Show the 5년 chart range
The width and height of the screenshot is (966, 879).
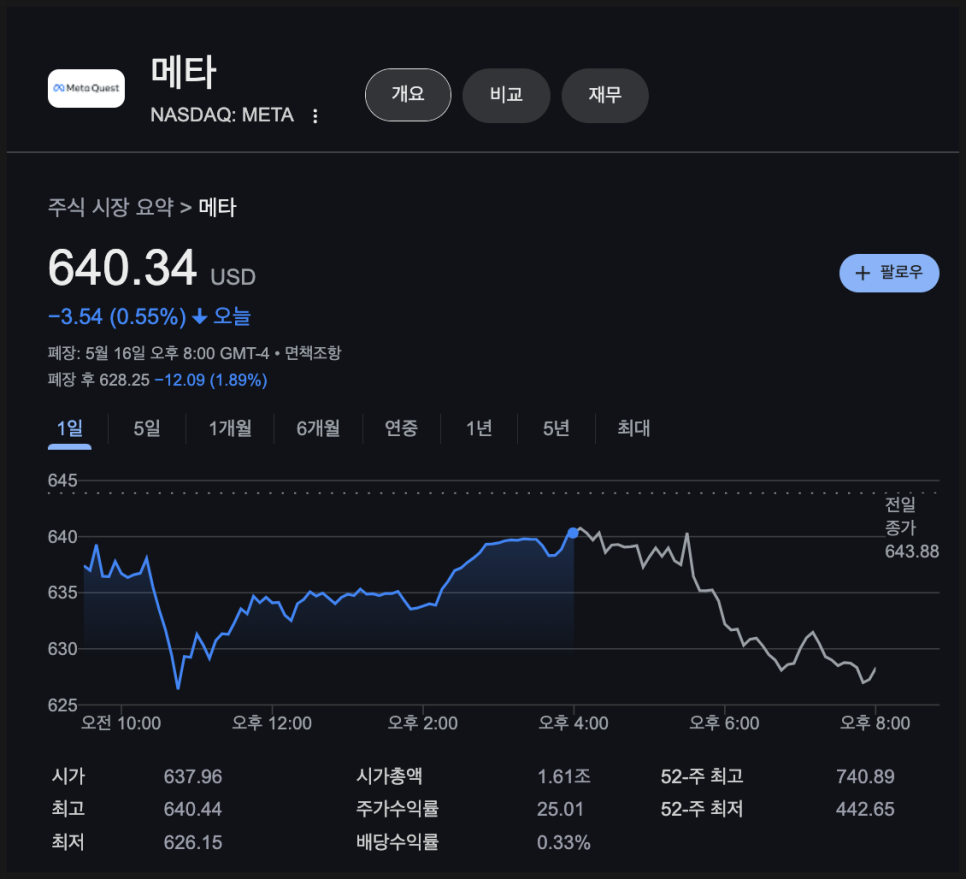[x=556, y=428]
